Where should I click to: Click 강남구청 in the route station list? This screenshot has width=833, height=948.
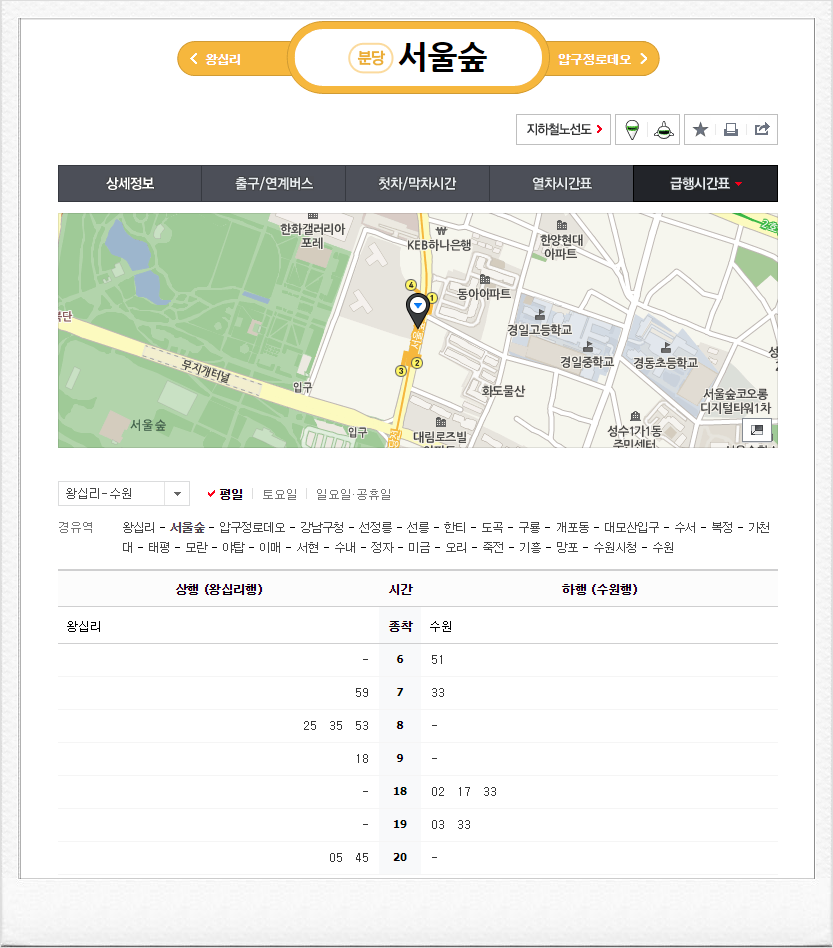point(322,527)
